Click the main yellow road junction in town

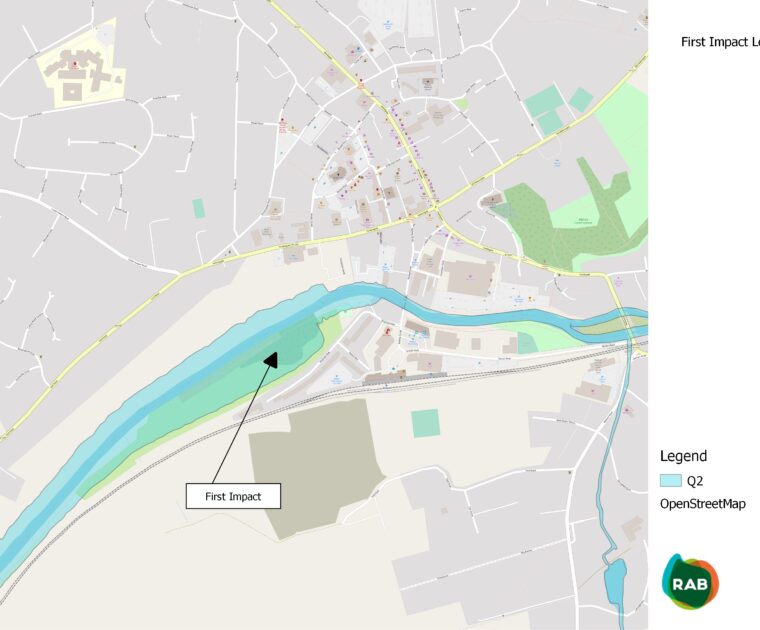(x=436, y=207)
